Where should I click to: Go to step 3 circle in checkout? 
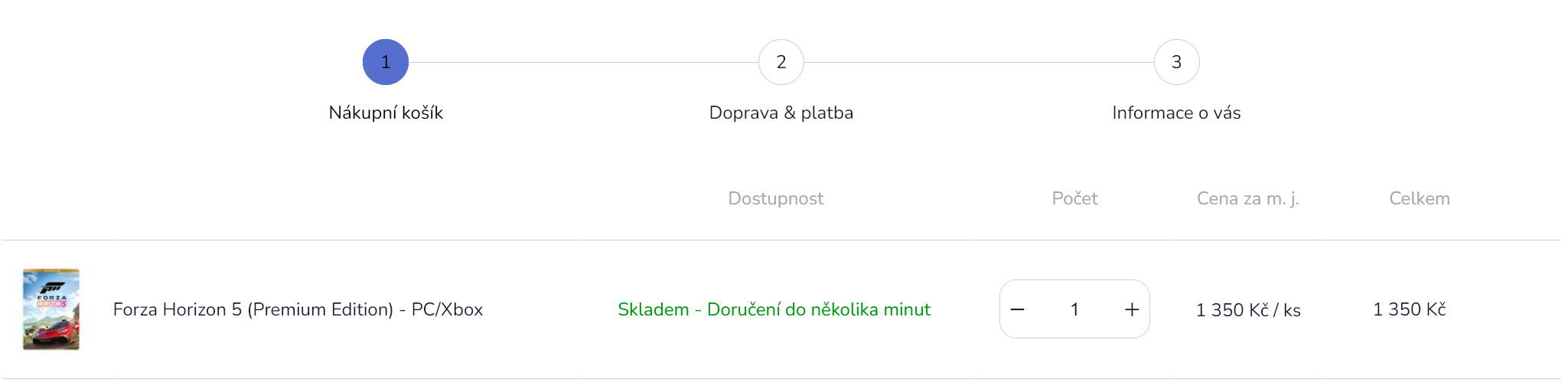(1177, 62)
